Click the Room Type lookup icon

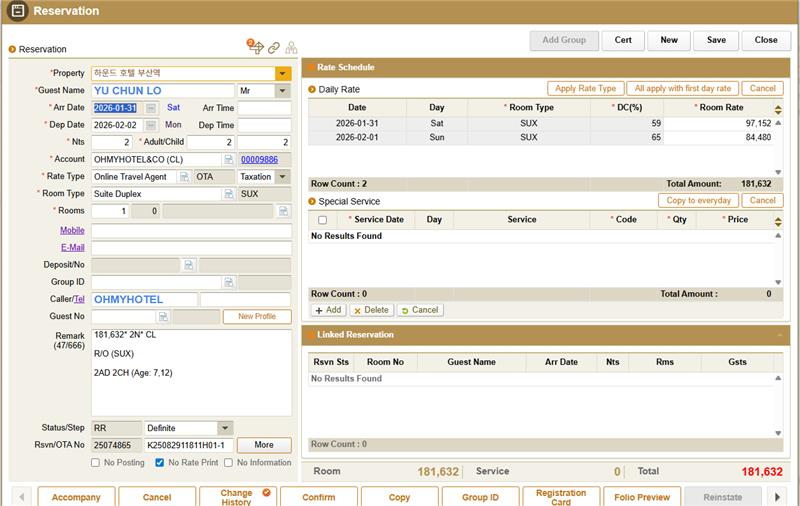[228, 194]
